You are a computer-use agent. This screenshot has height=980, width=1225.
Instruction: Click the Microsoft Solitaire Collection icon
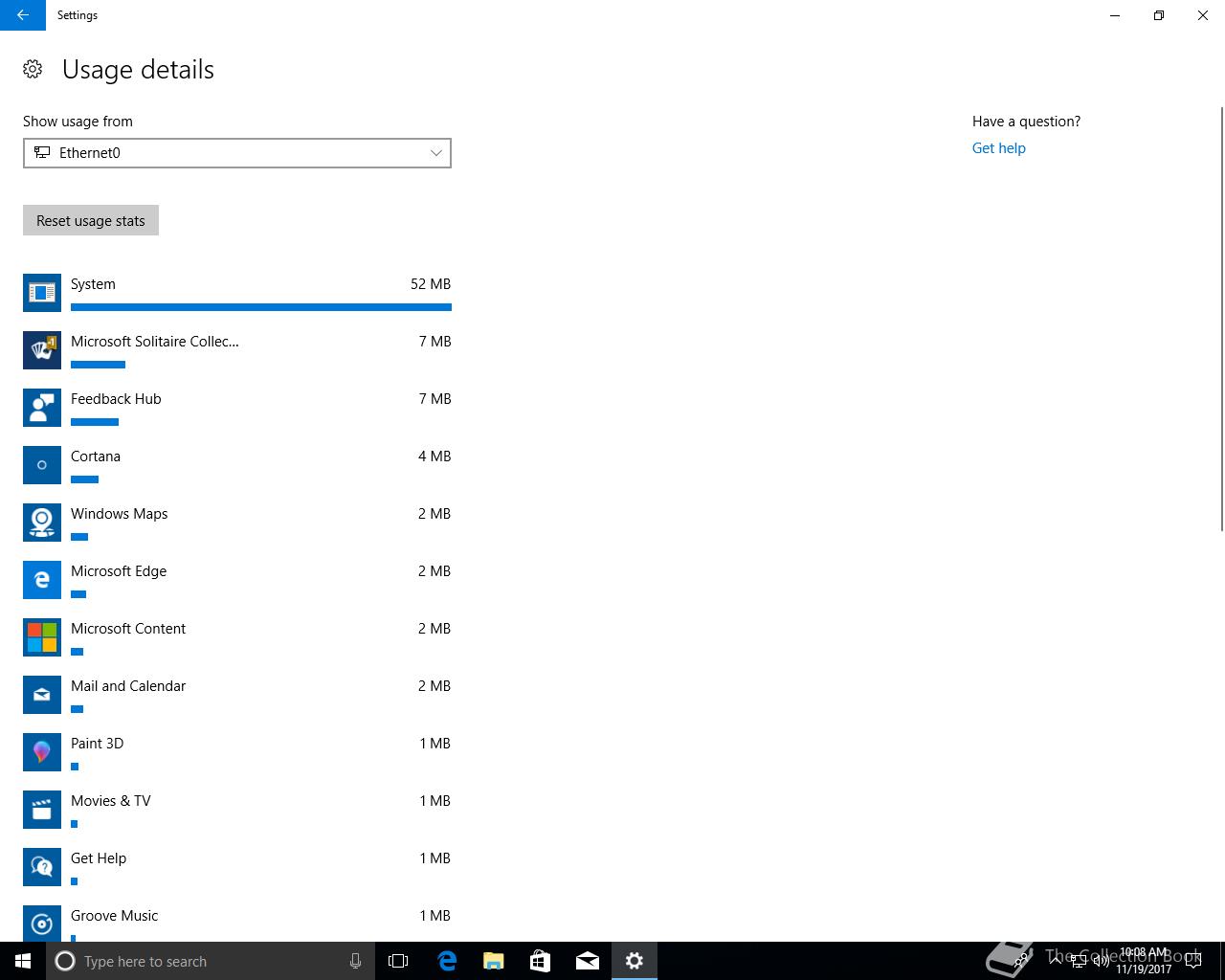point(42,350)
